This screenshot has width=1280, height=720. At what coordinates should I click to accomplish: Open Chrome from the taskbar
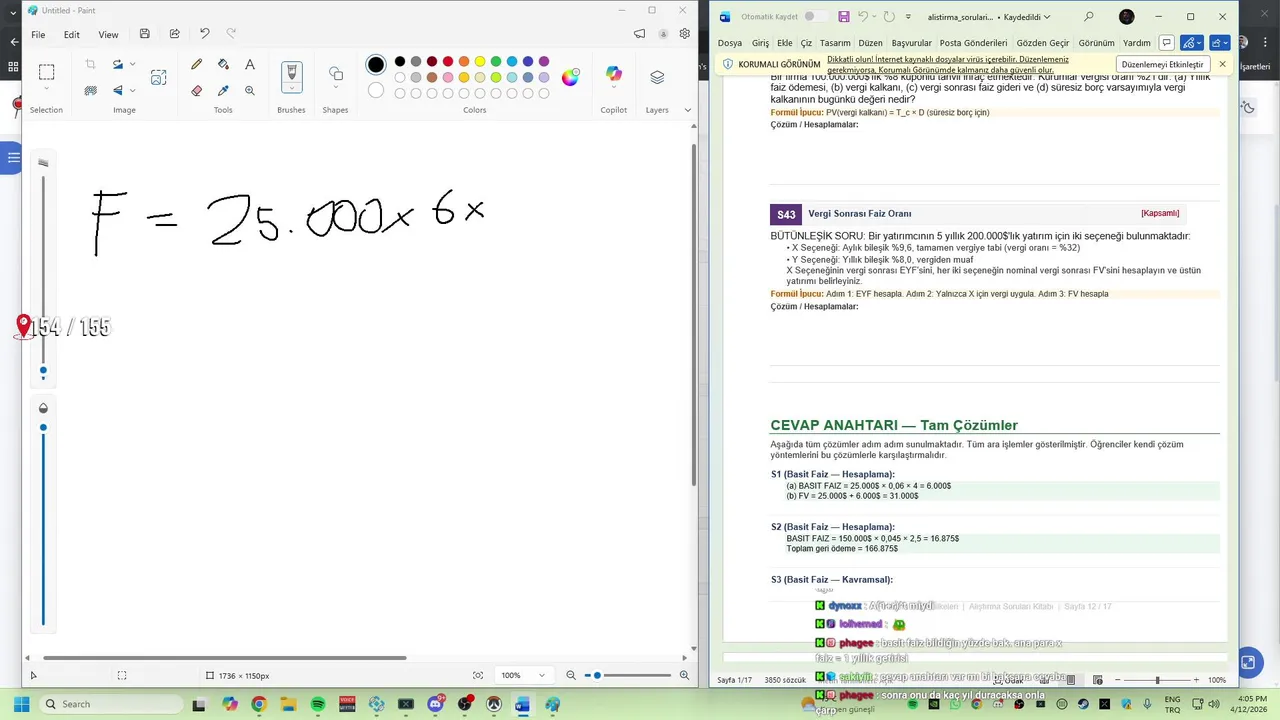(259, 704)
